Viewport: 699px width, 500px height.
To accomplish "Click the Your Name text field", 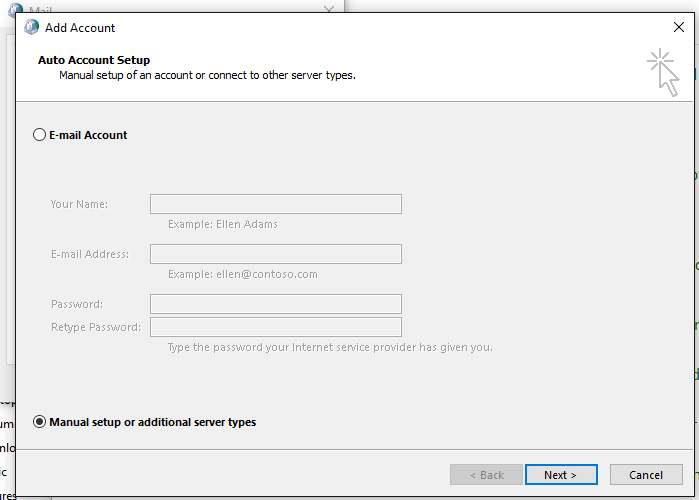I will click(x=275, y=204).
